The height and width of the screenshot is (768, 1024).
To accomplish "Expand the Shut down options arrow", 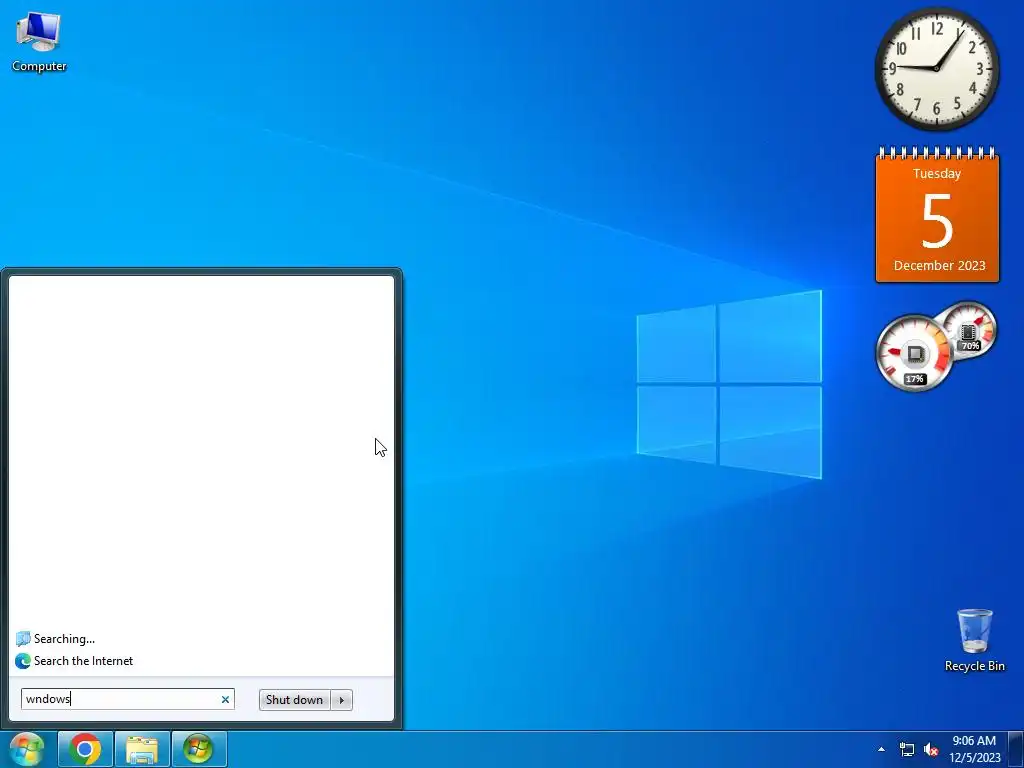I will (342, 699).
